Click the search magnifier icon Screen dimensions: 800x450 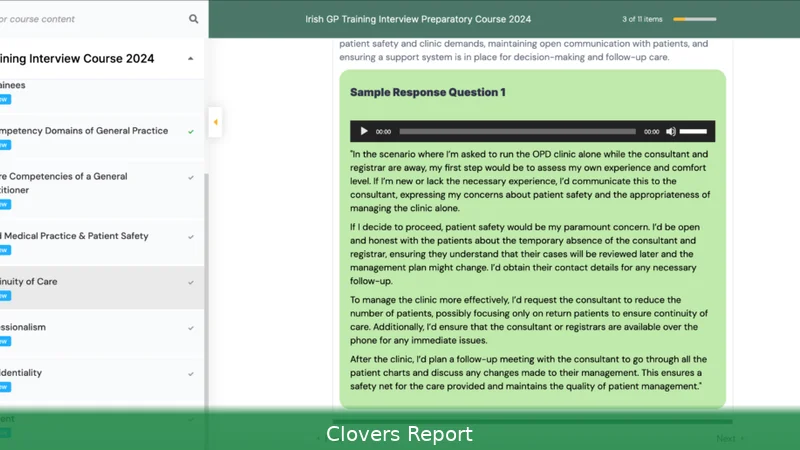pyautogui.click(x=193, y=19)
